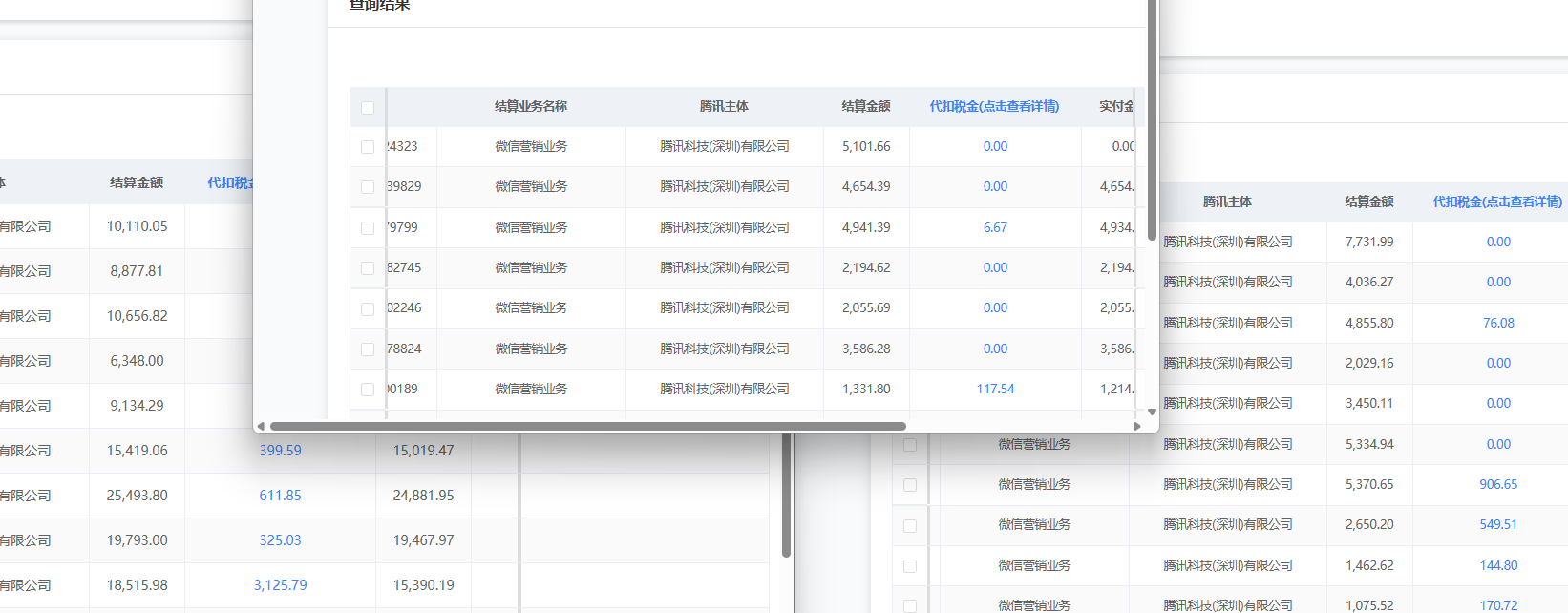Screen dimensions: 1568x613
Task: Click the 微信营销业务 cell in the 4,941.39 row
Action: pos(531,227)
